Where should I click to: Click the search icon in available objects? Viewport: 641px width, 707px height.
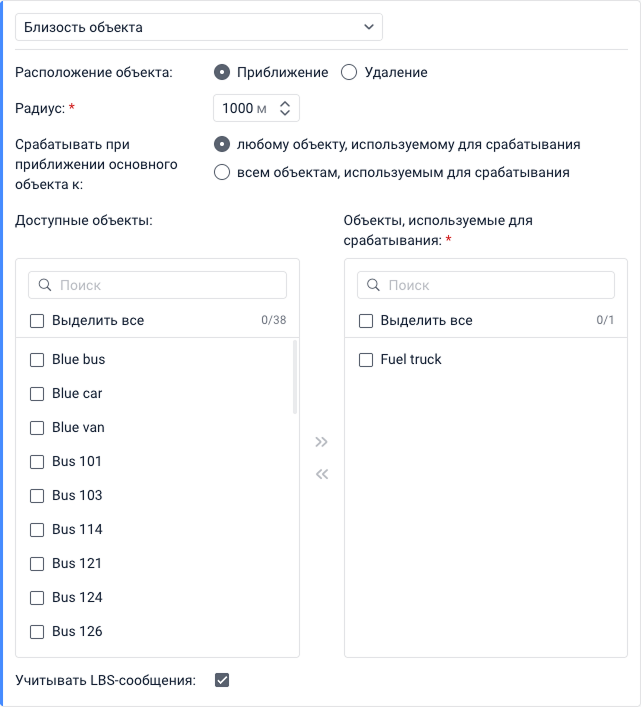[x=44, y=285]
